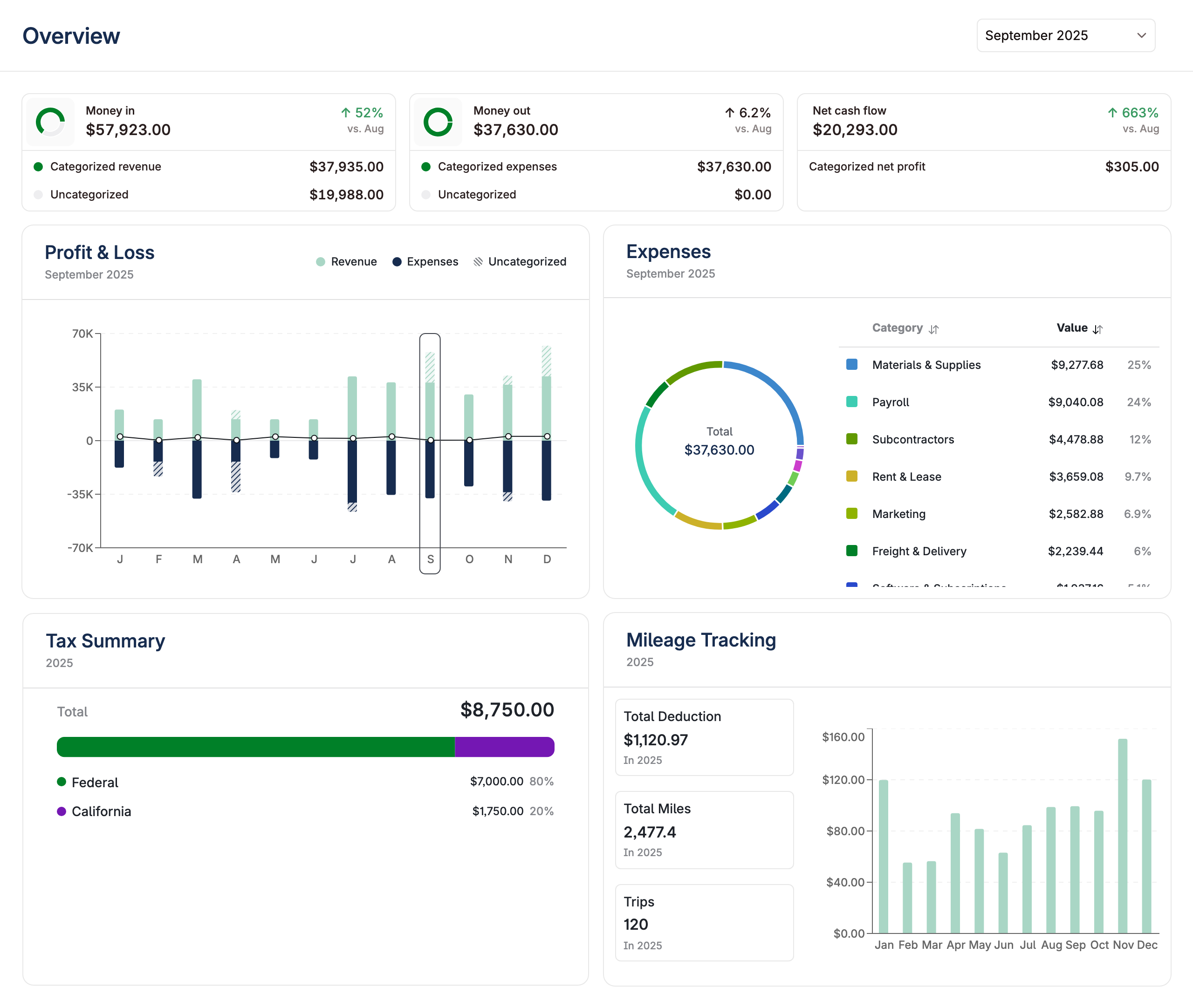Click the Categorized net profit amount $305.00
This screenshot has width=1193, height=1008.
[1132, 167]
